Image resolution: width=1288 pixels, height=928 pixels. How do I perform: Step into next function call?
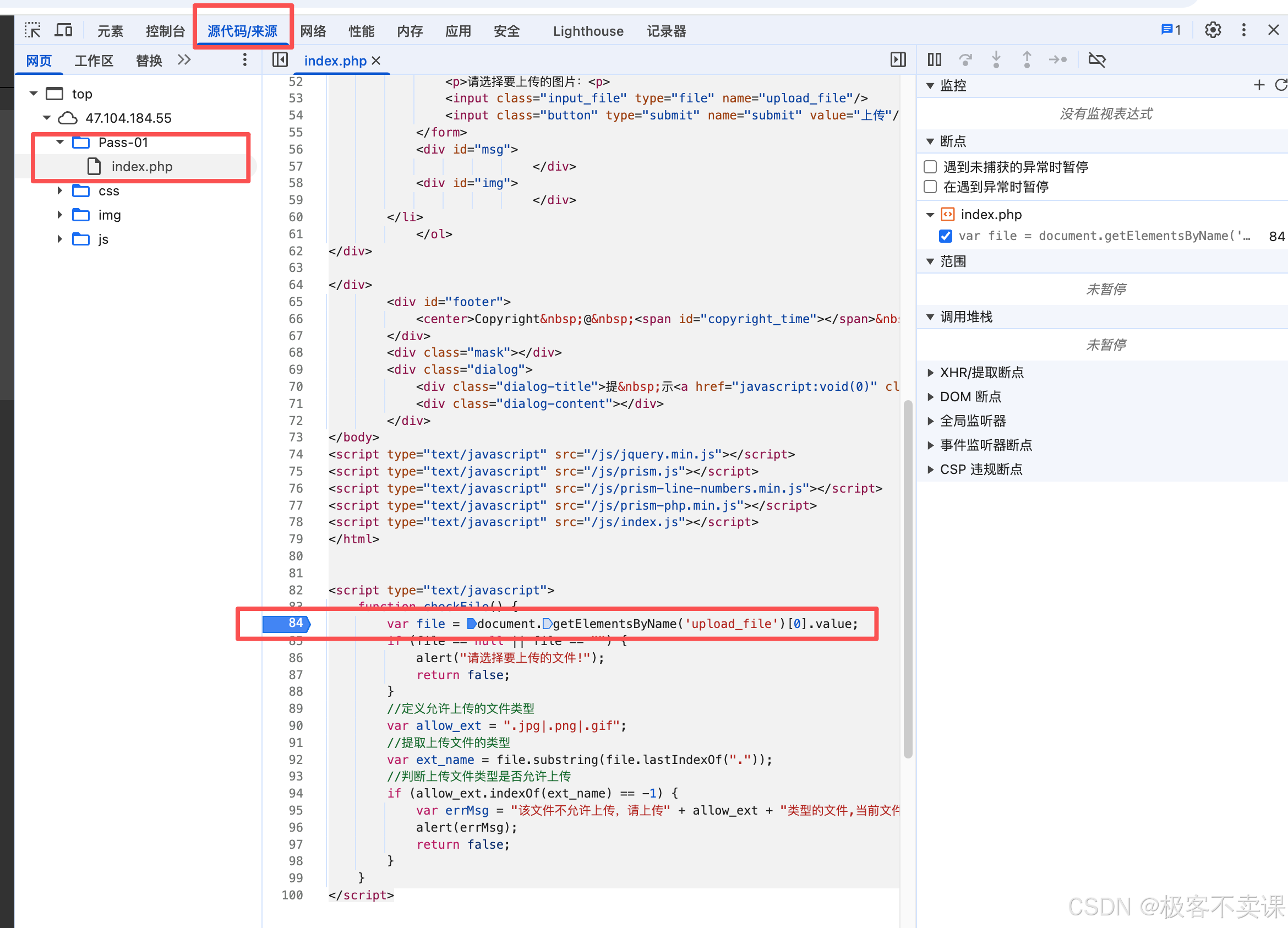tap(996, 59)
